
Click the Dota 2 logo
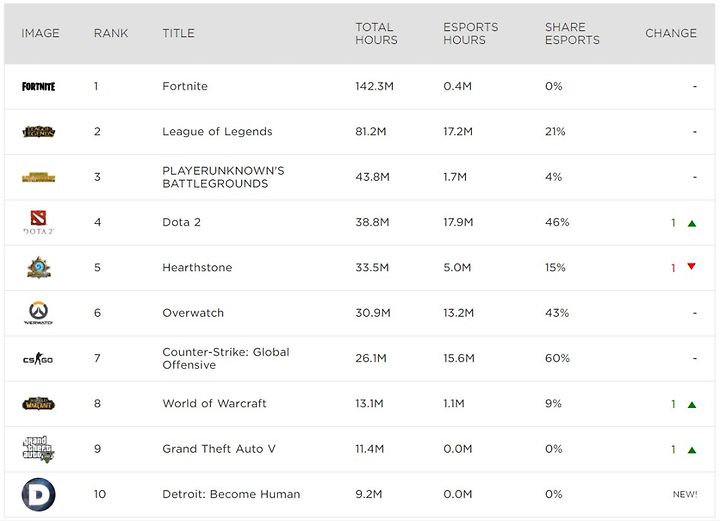point(39,222)
